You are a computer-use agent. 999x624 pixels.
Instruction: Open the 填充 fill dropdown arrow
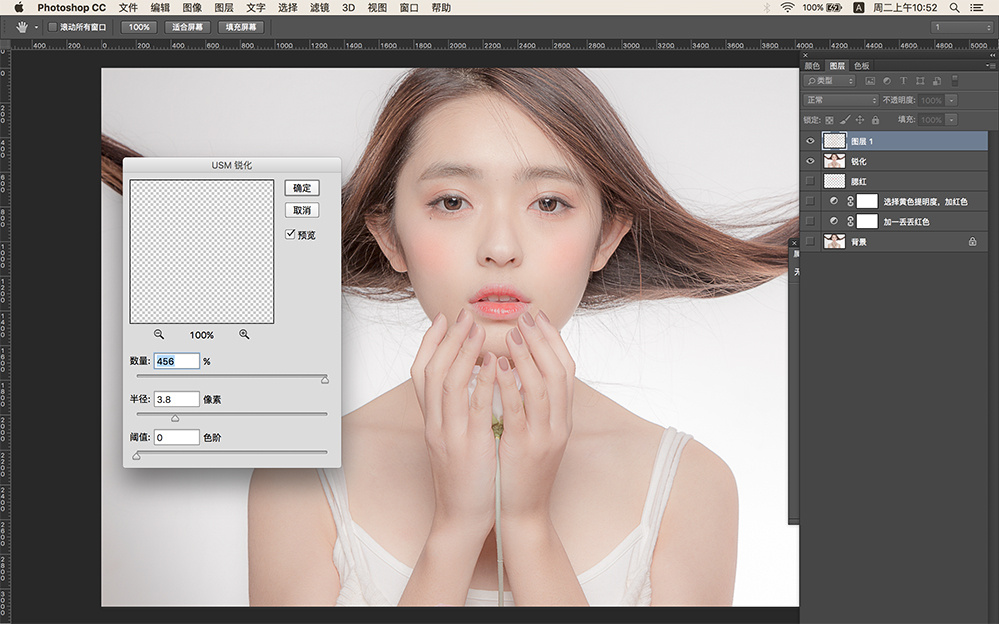(951, 120)
